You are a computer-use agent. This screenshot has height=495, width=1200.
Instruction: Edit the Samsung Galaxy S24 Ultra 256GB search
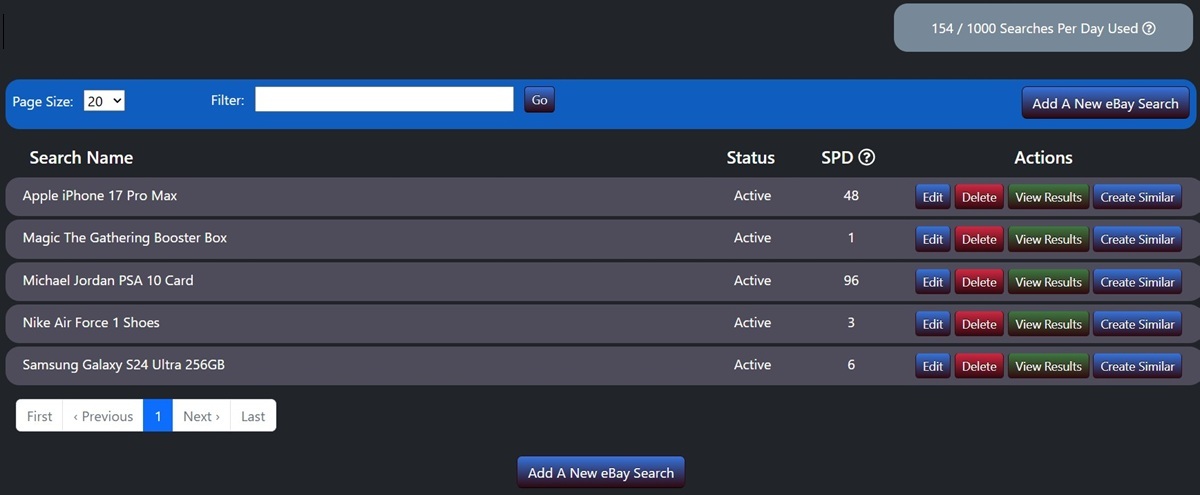point(933,366)
